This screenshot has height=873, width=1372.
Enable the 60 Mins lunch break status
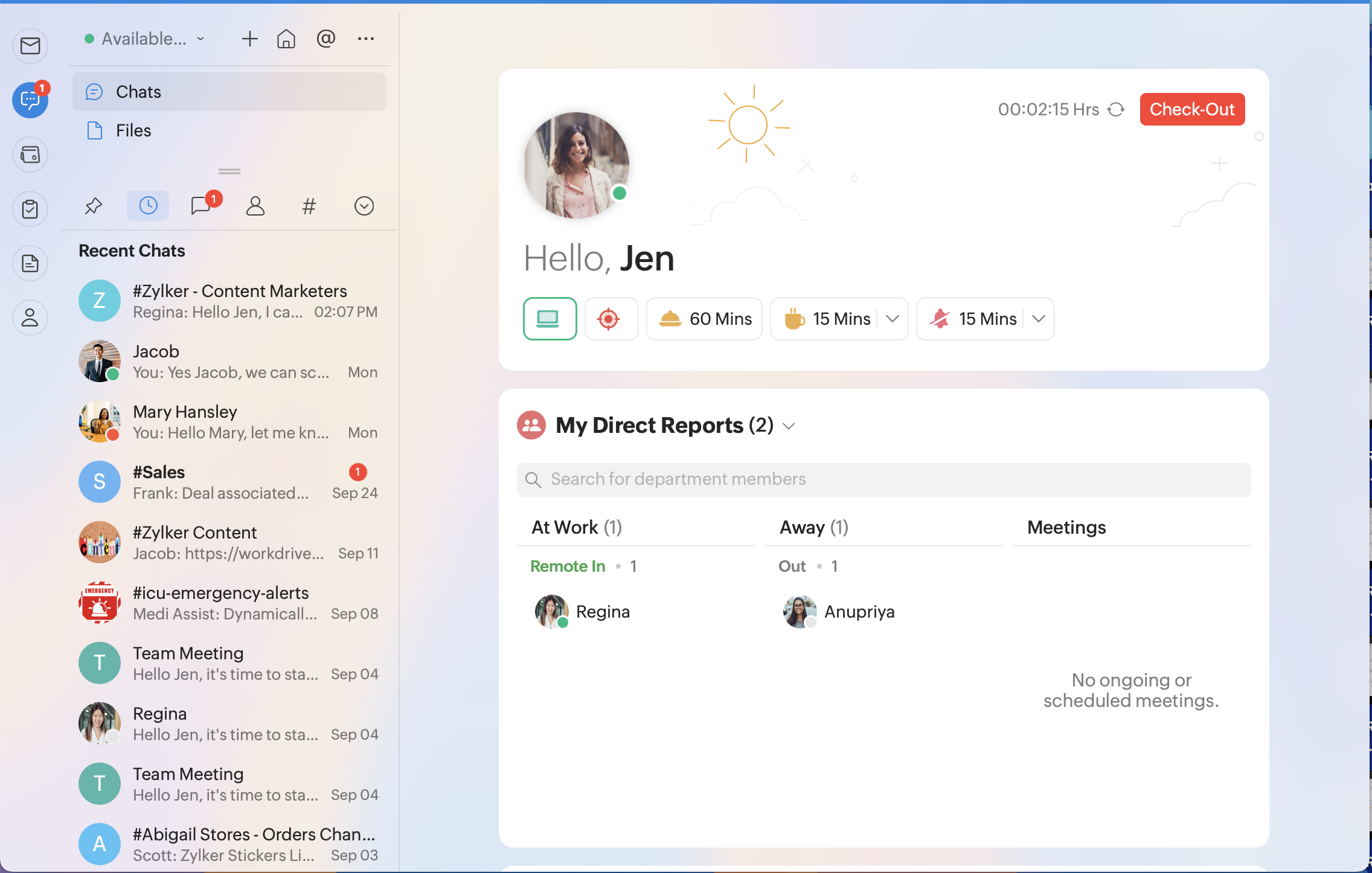tap(704, 319)
